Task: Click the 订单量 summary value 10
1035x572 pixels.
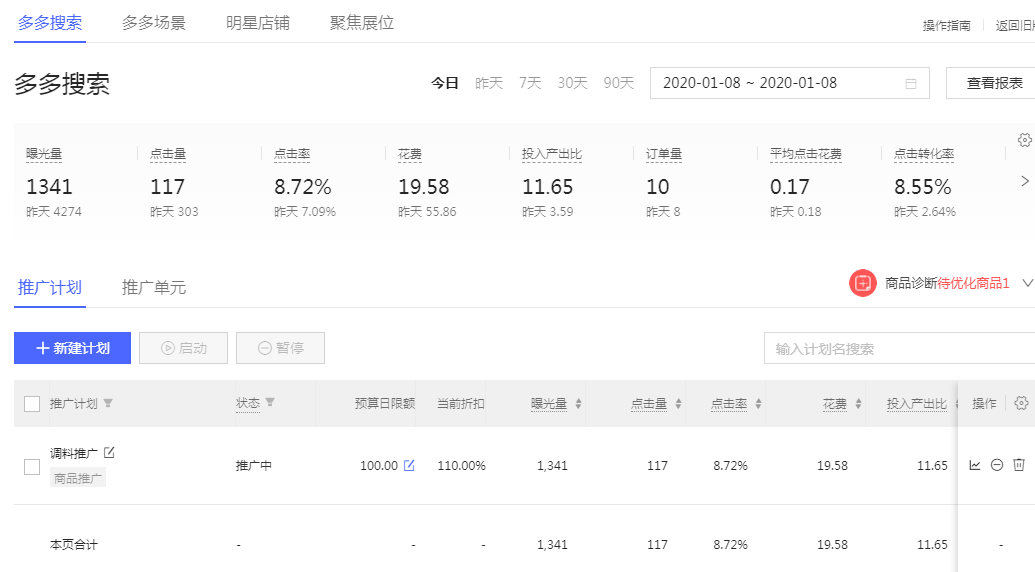Action: [x=657, y=187]
